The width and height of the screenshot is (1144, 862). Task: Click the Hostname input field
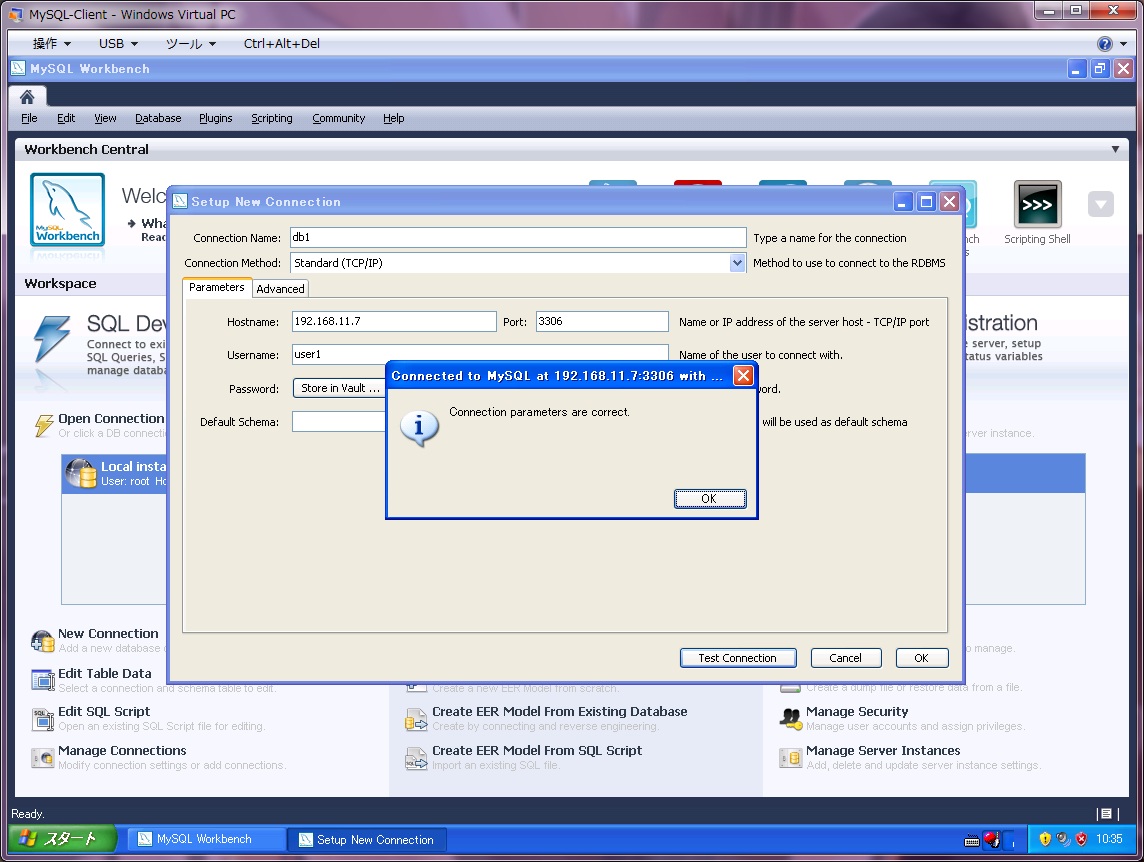[394, 321]
